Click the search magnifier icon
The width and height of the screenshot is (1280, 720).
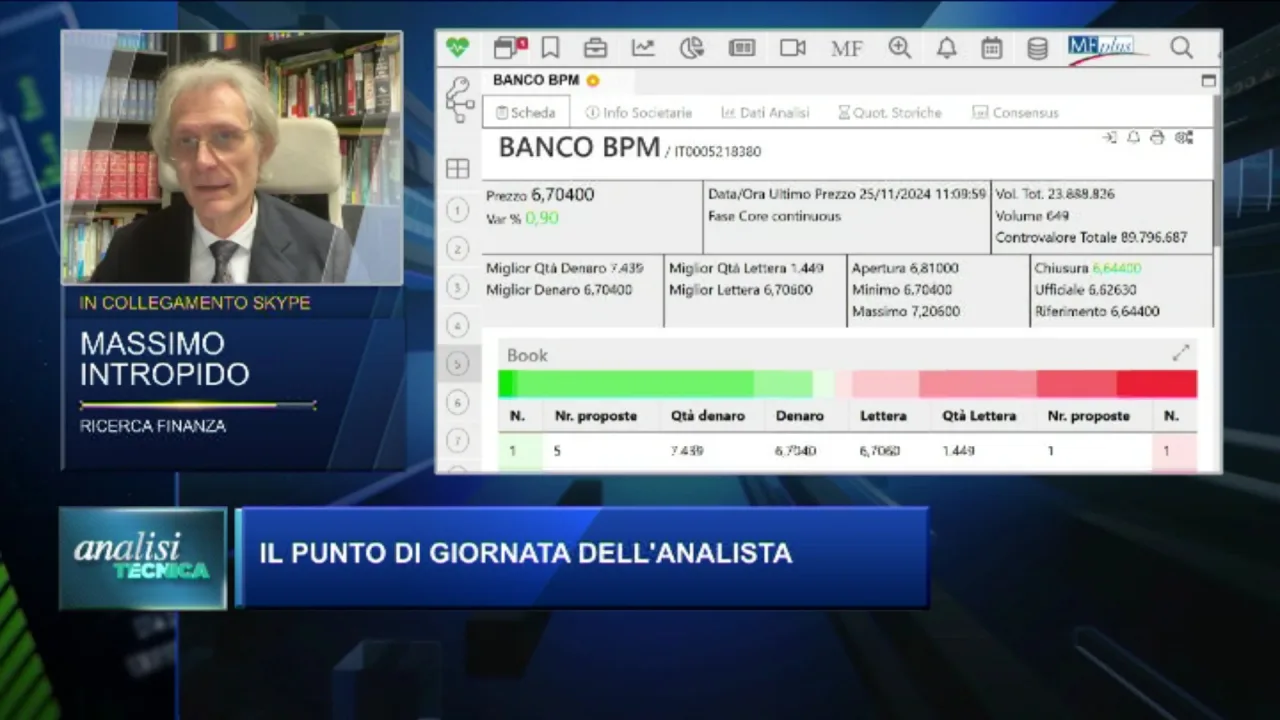[x=1181, y=47]
